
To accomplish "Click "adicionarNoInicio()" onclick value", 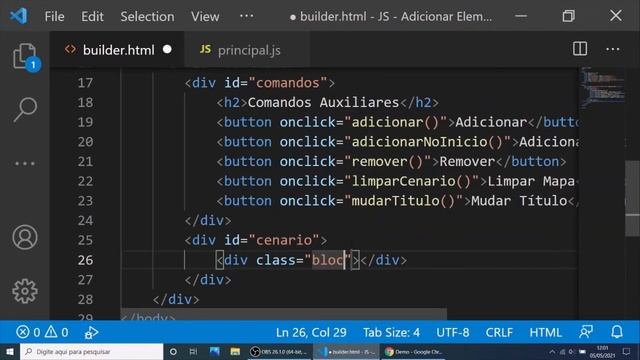I will (x=427, y=142).
